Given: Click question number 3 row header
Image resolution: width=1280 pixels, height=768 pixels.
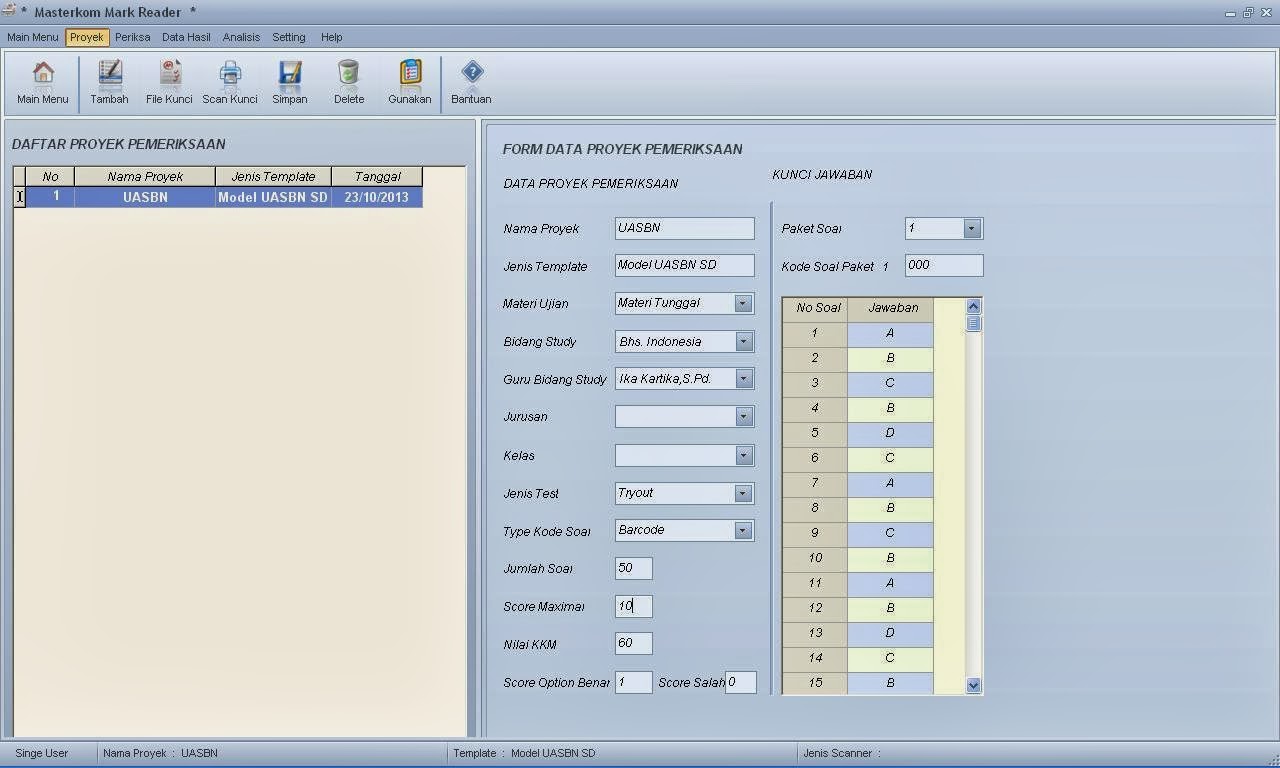Looking at the screenshot, I should 815,383.
